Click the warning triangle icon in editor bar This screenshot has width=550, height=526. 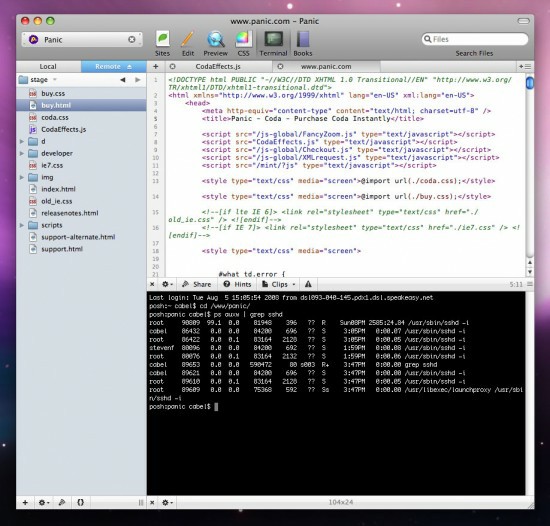click(308, 284)
